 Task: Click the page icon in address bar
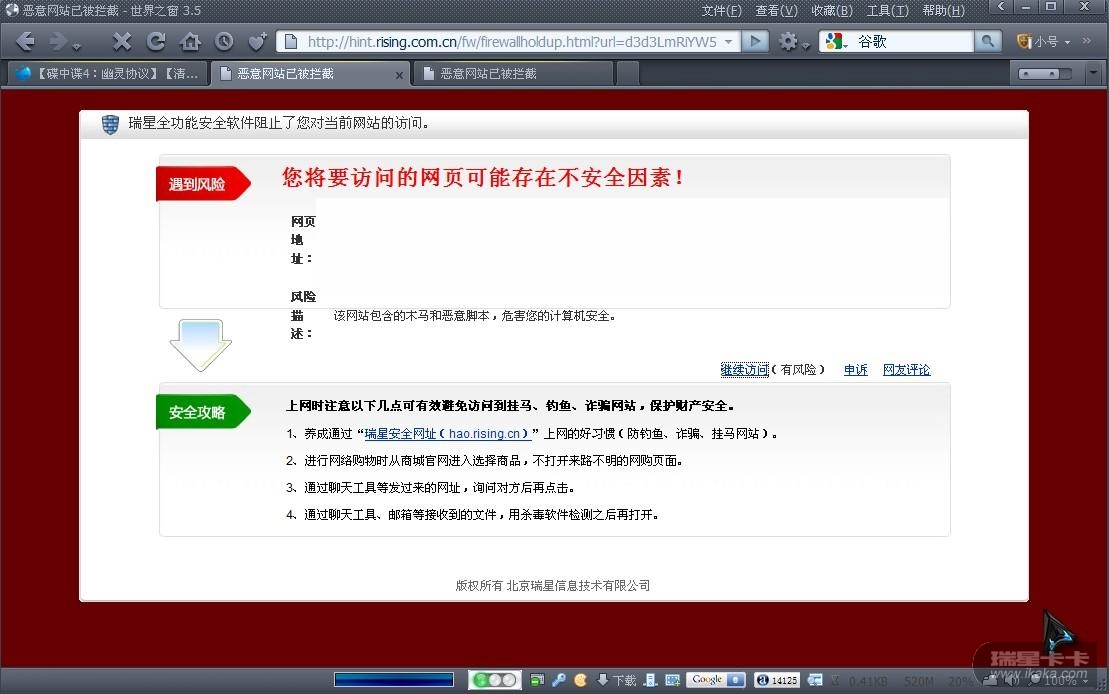(291, 42)
